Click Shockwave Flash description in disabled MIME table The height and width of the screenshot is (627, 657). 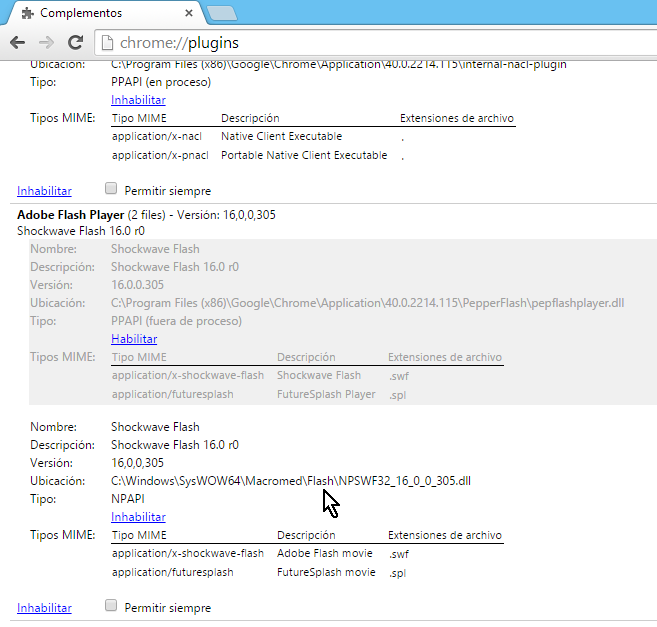pyautogui.click(x=318, y=375)
